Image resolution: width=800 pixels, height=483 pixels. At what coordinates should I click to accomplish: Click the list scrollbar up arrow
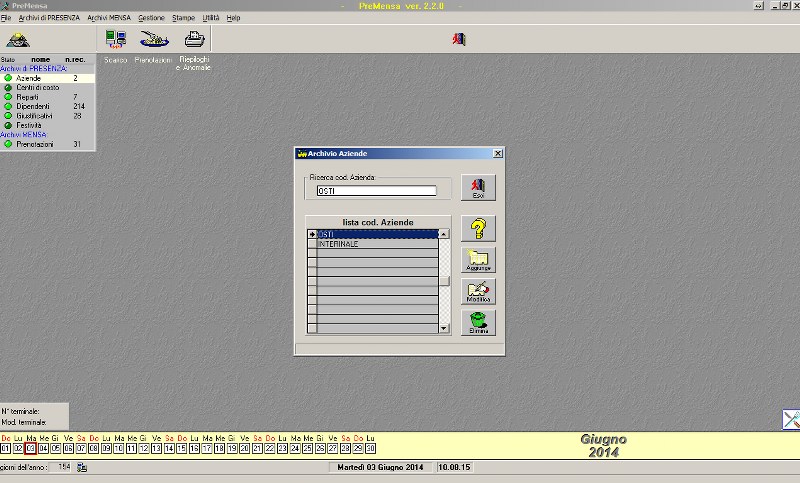tap(444, 234)
